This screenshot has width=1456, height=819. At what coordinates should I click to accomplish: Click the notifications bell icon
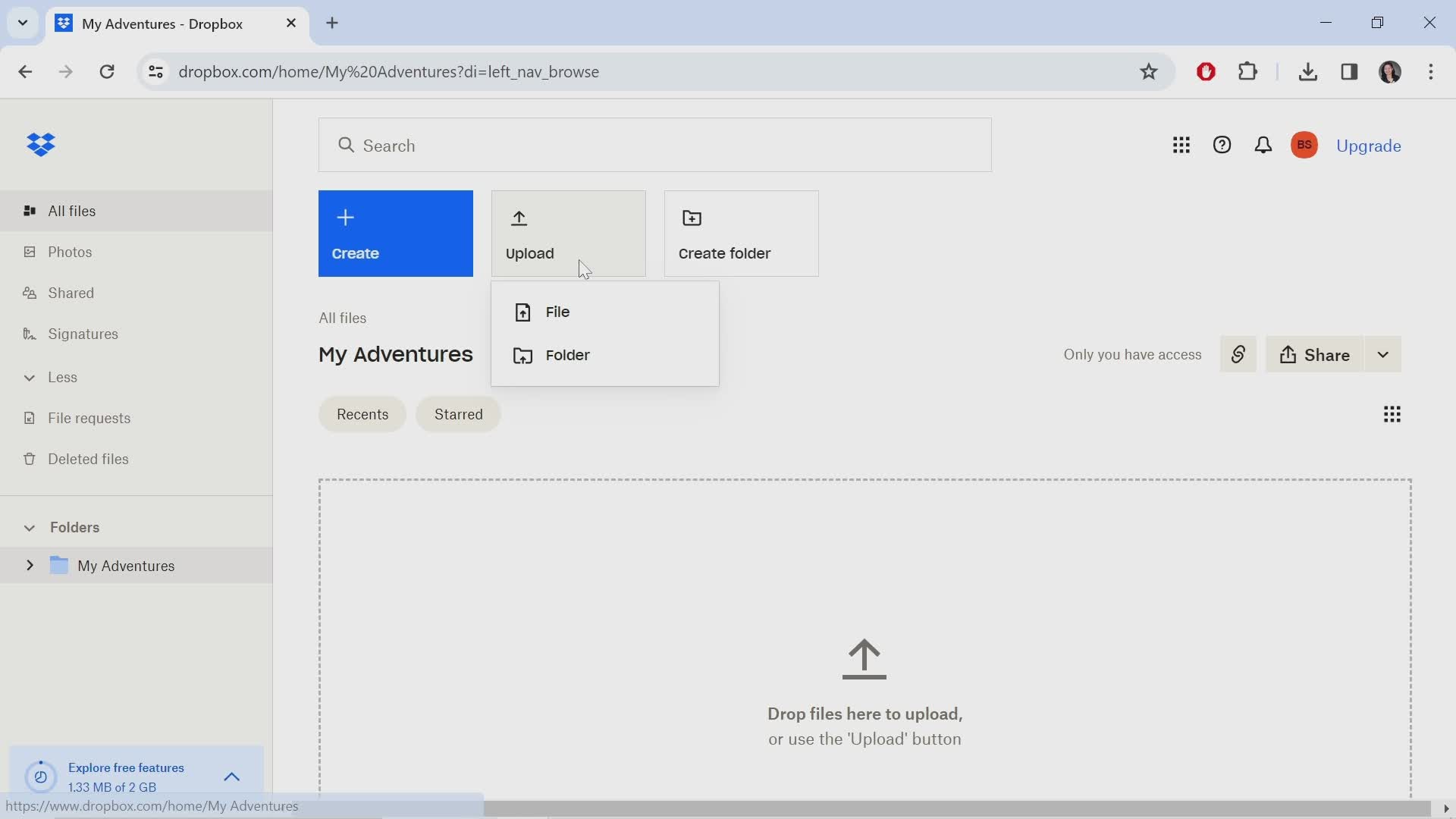(1263, 145)
